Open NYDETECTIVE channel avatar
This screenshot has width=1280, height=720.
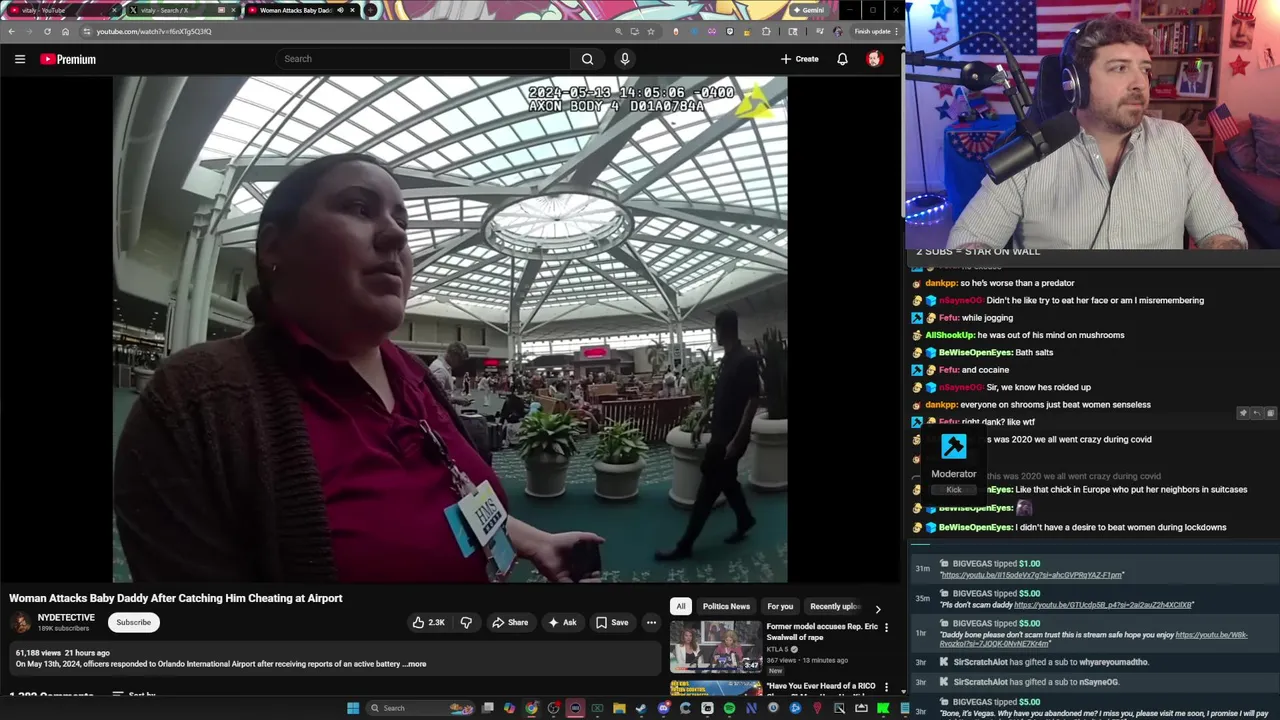pos(20,622)
